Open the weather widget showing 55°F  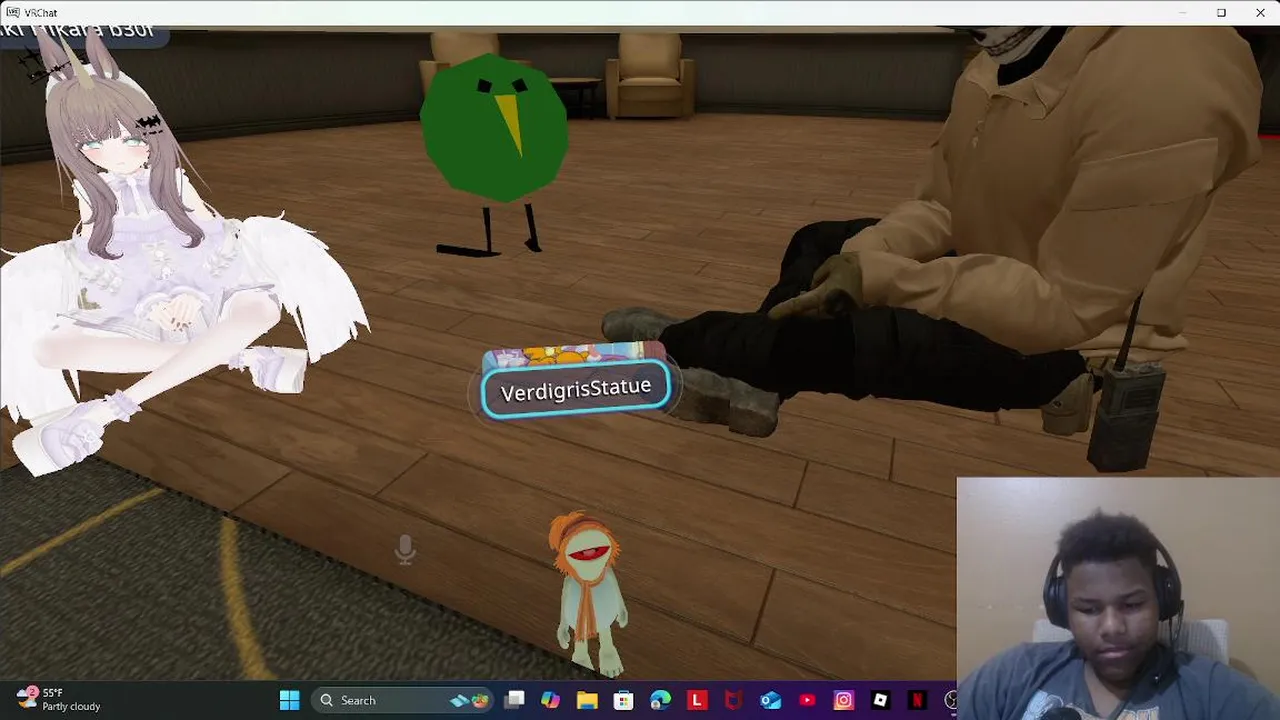pyautogui.click(x=58, y=699)
